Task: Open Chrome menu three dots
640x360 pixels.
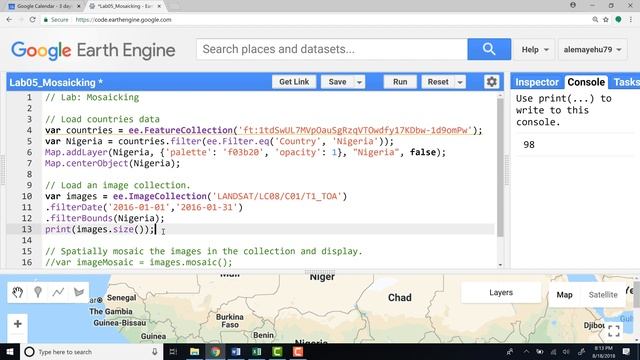Action: coord(631,20)
